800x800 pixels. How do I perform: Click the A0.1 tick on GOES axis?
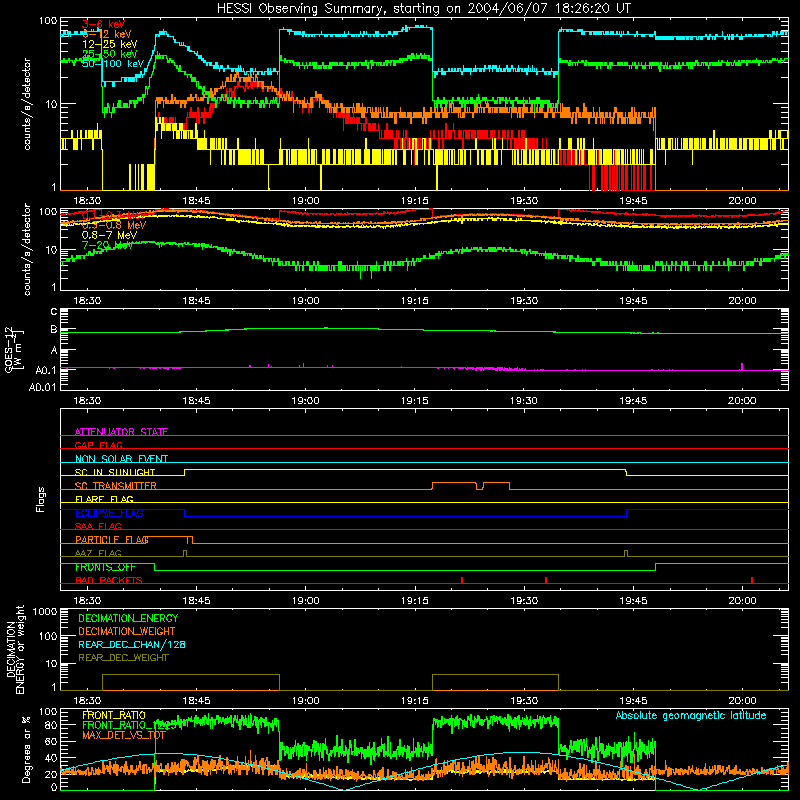(x=47, y=369)
